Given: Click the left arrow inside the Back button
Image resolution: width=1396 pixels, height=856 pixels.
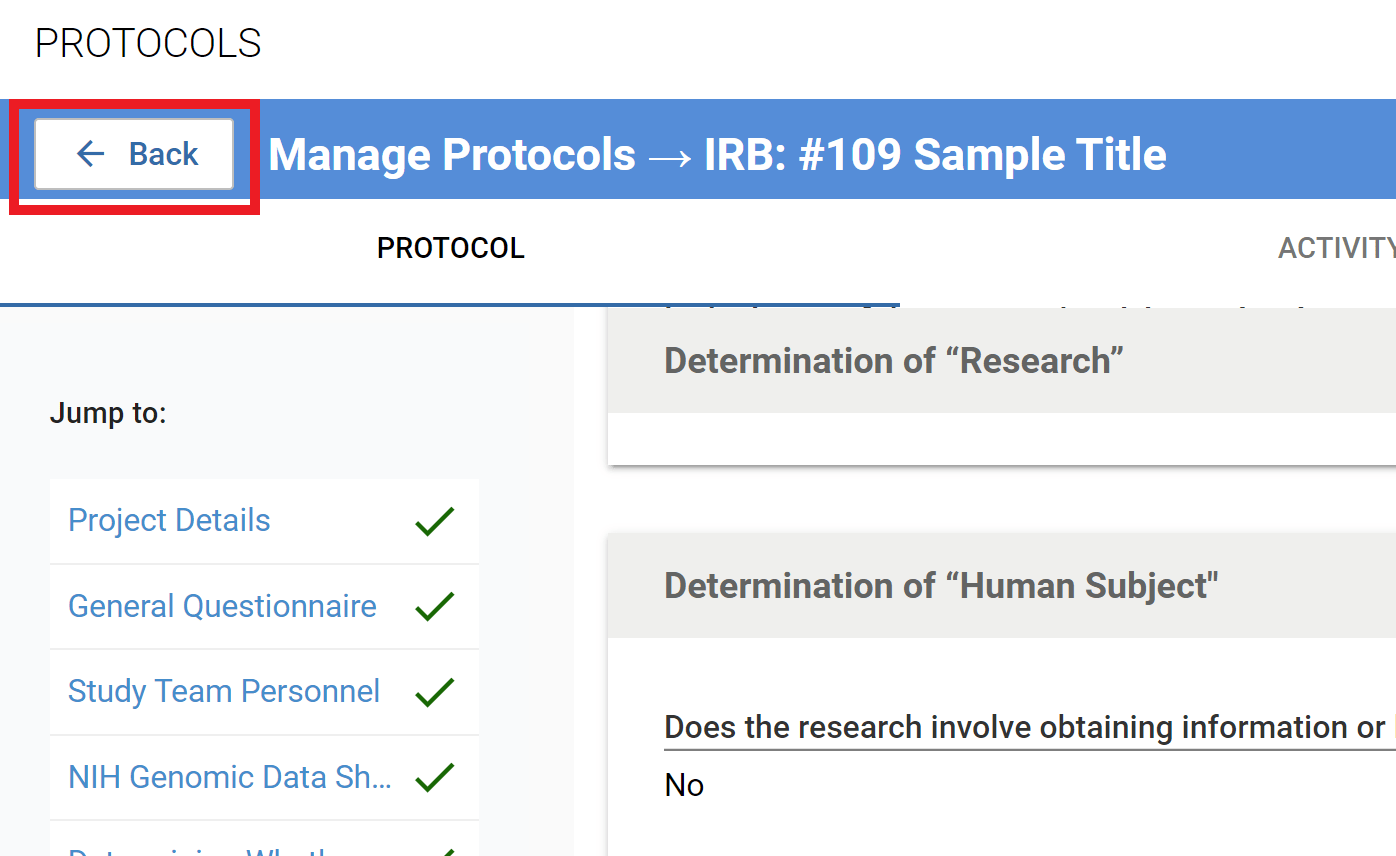Looking at the screenshot, I should tap(89, 153).
